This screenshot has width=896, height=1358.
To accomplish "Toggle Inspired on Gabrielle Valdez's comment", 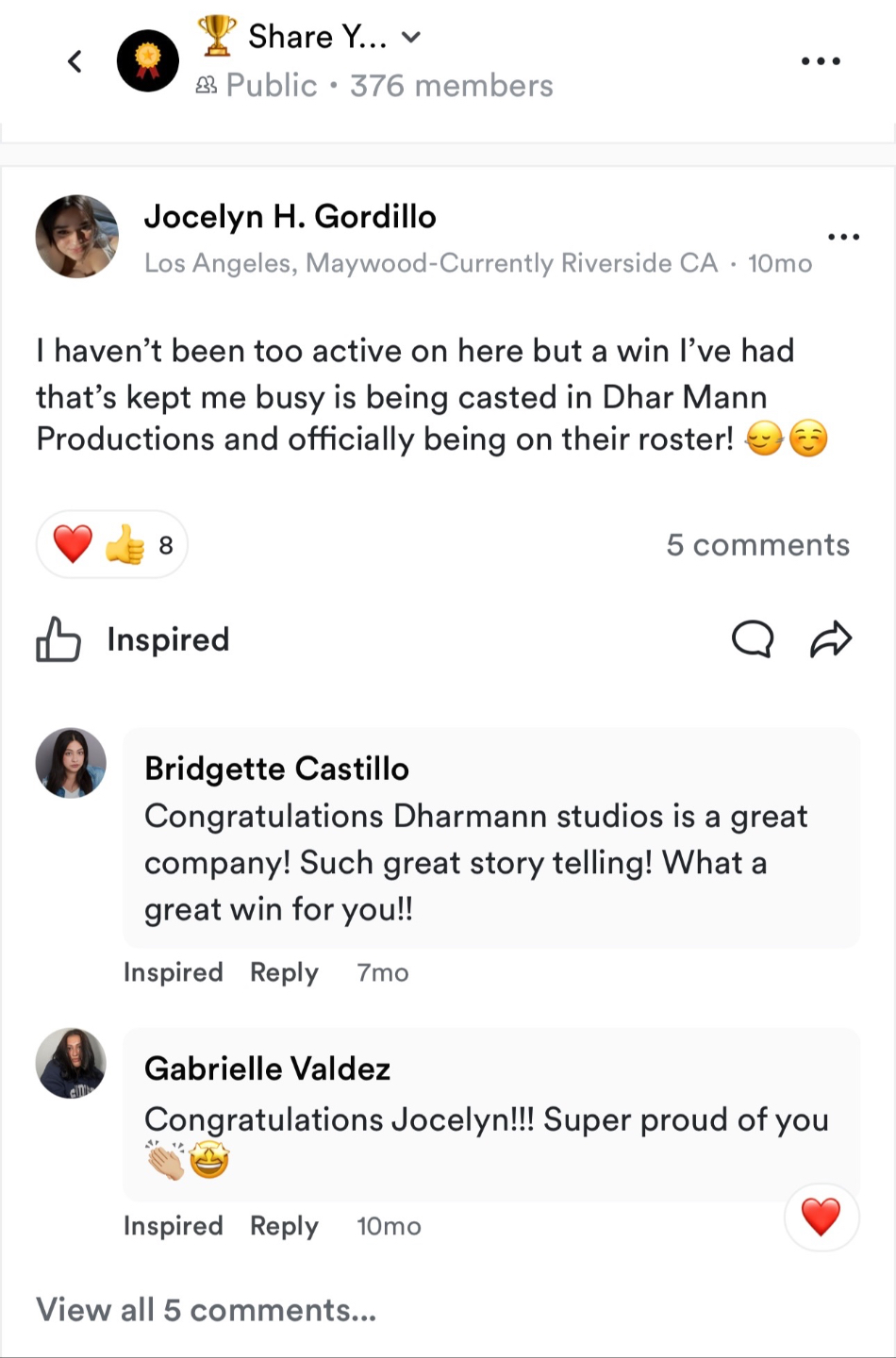I will [x=173, y=1226].
